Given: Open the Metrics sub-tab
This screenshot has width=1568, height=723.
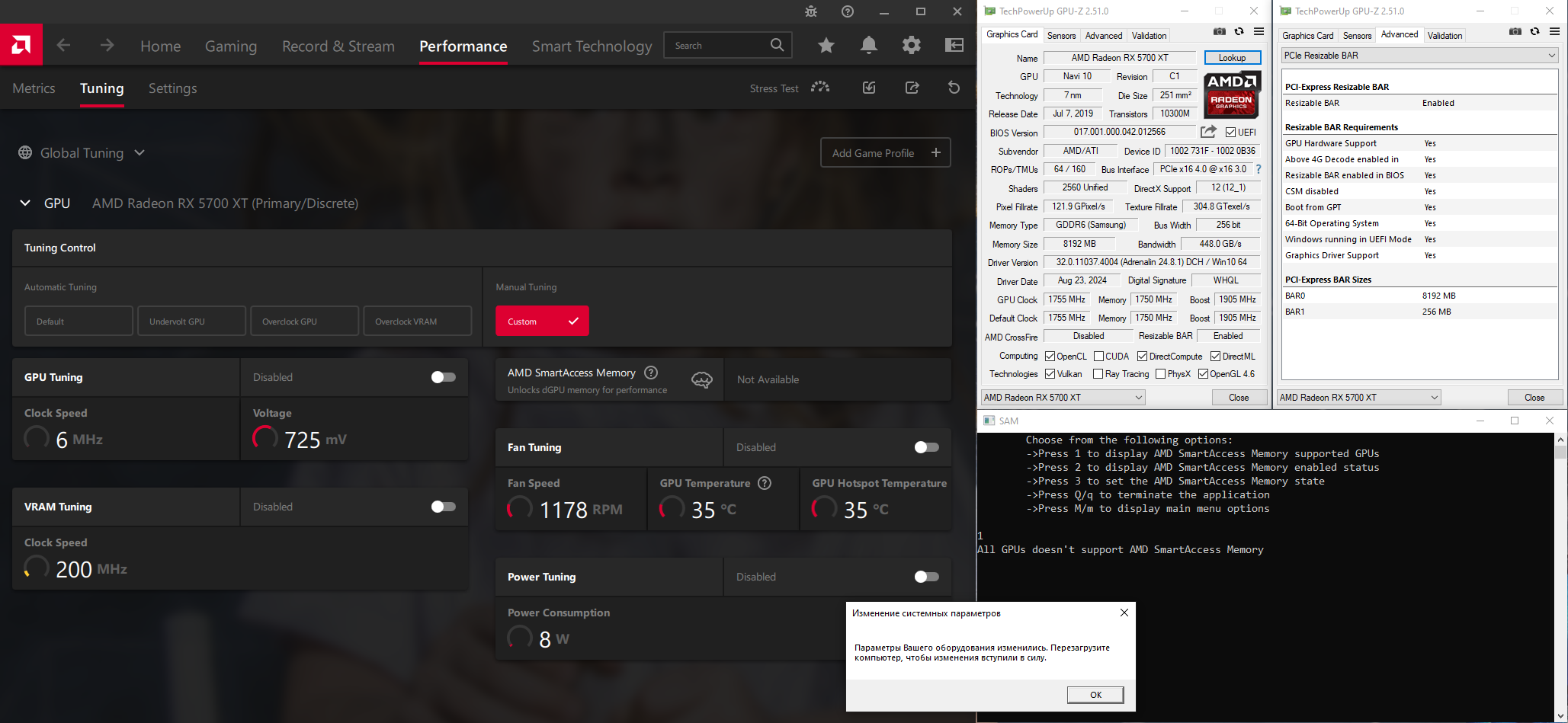Looking at the screenshot, I should tap(34, 88).
